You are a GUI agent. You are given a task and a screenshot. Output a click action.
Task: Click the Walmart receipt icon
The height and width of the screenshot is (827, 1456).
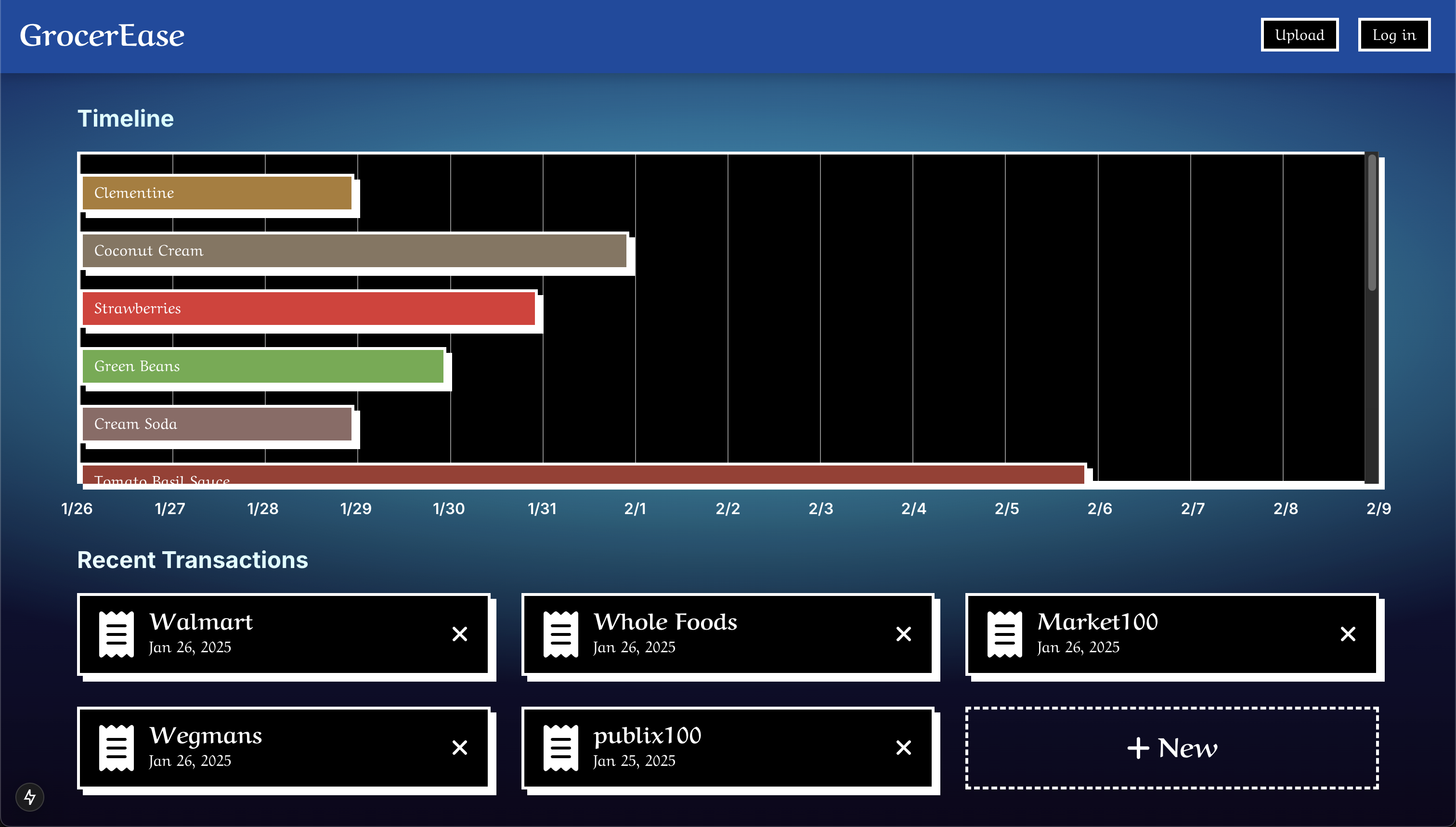click(117, 634)
